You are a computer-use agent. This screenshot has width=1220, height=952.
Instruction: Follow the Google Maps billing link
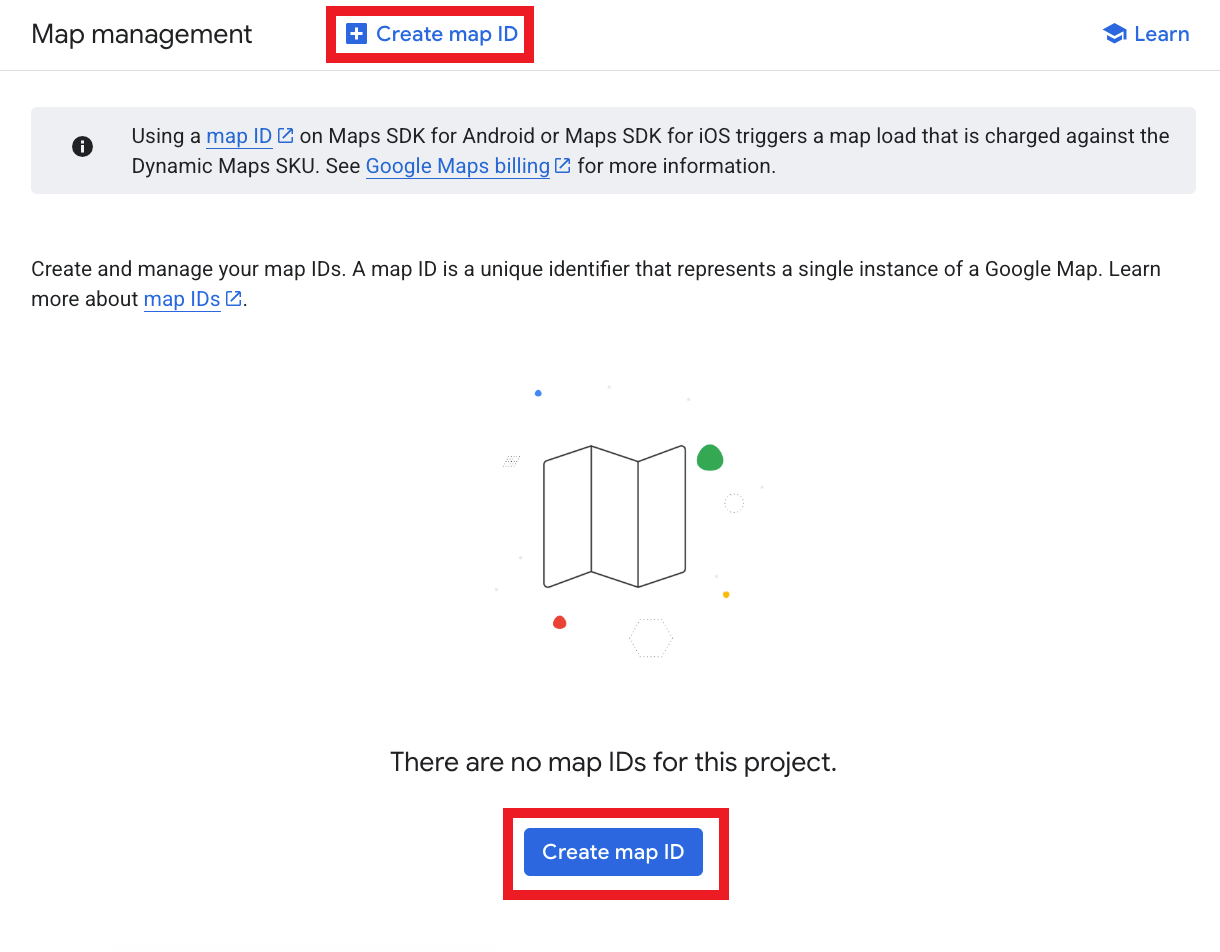457,166
